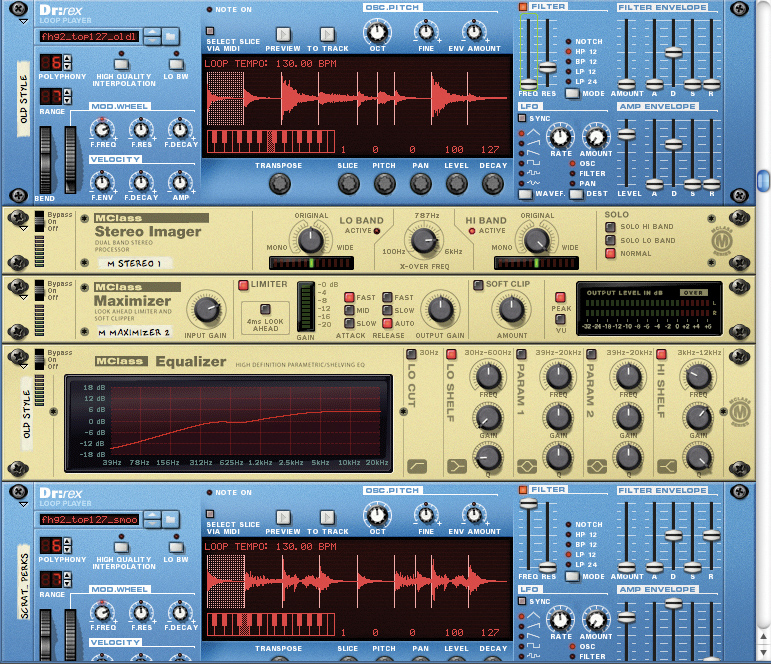This screenshot has width=771, height=664.
Task: Enable 4ms Look Ahead in Maximizer
Action: [265, 309]
